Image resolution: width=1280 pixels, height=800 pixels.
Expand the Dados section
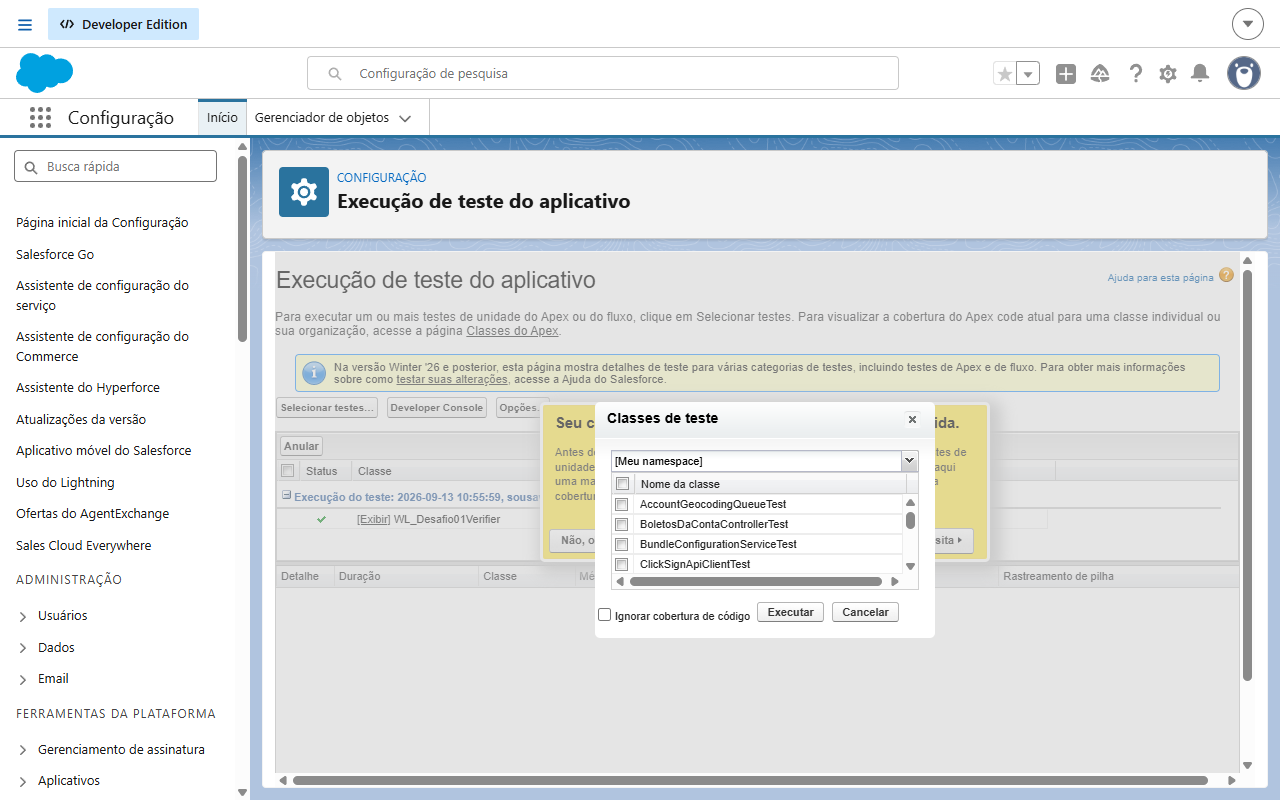pos(23,648)
